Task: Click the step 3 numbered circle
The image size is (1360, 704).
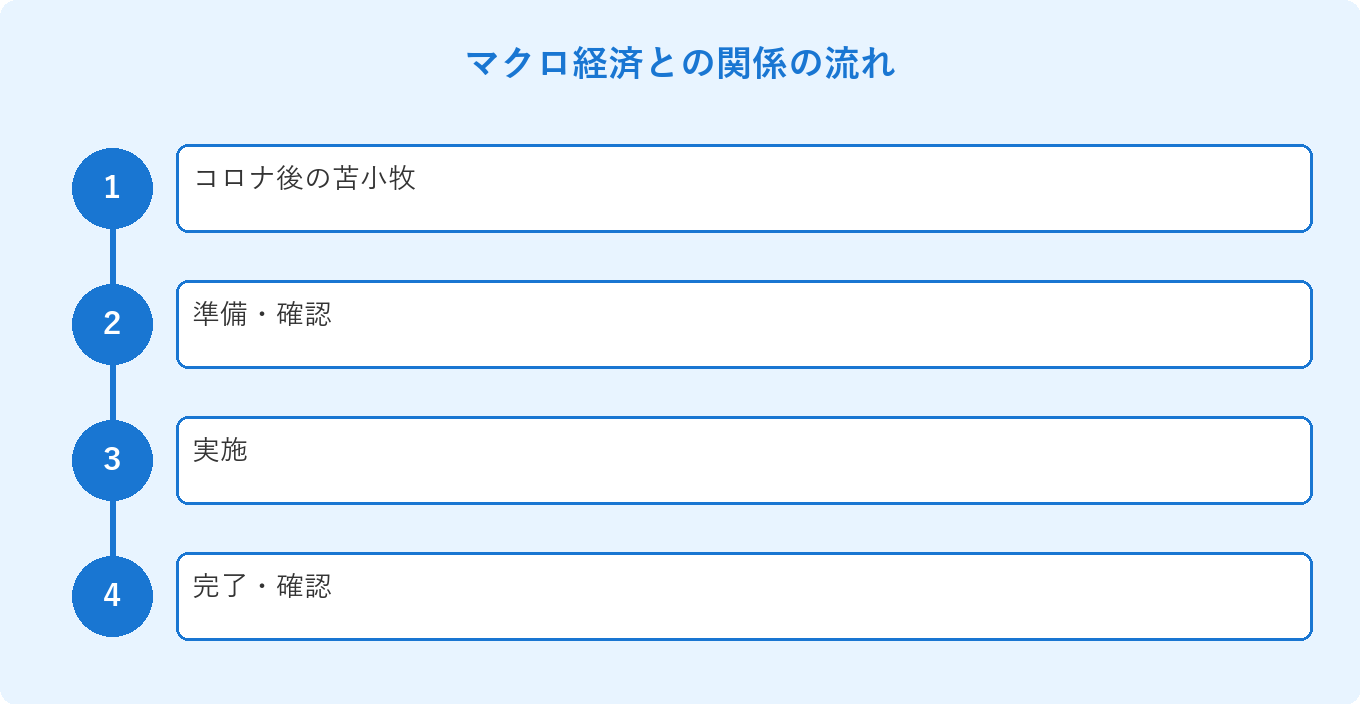Action: 112,460
